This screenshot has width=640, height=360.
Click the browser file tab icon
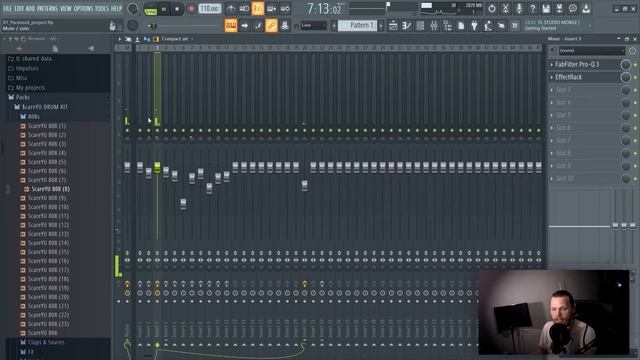tap(55, 49)
